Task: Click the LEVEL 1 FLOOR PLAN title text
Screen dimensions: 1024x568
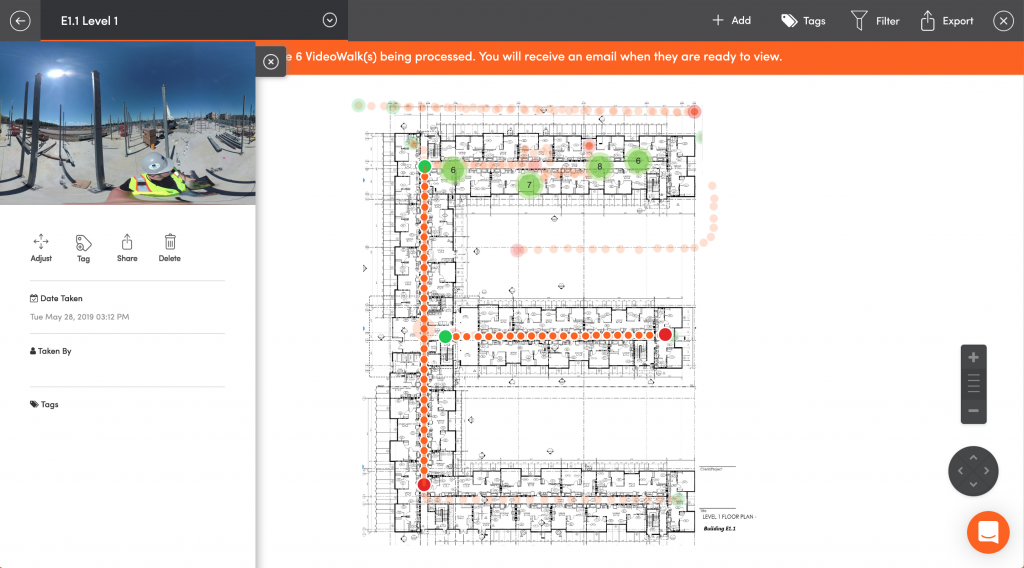Action: [x=728, y=516]
